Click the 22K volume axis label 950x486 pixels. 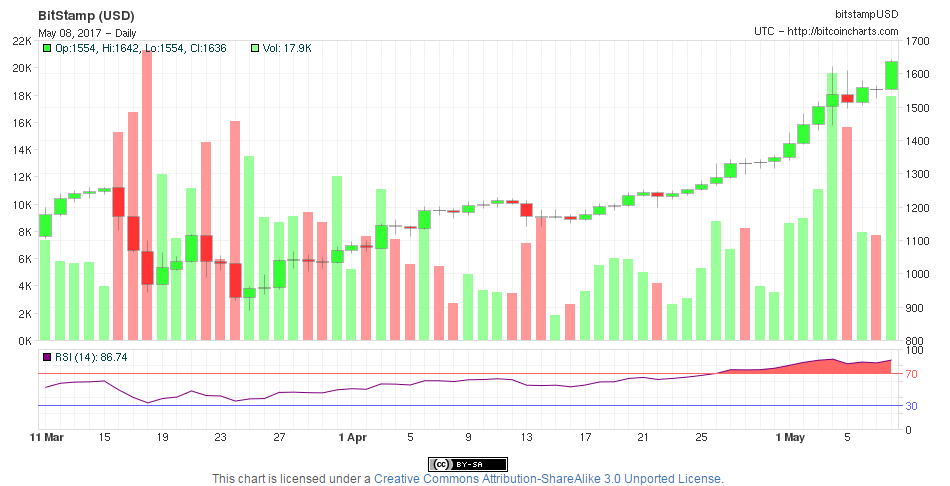click(22, 41)
